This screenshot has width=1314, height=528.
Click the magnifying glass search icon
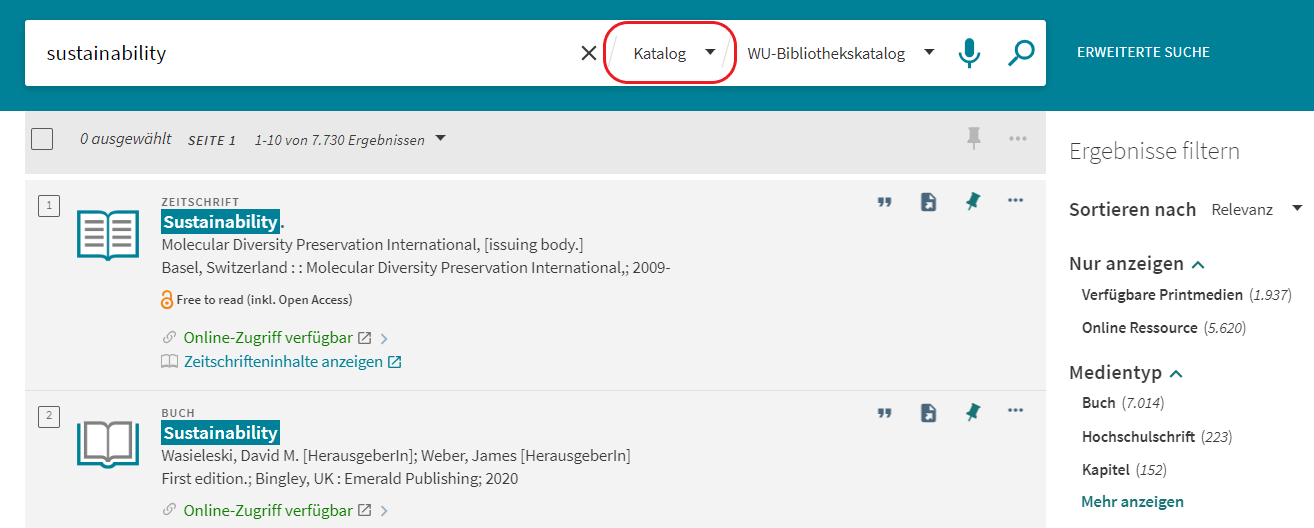click(1020, 53)
